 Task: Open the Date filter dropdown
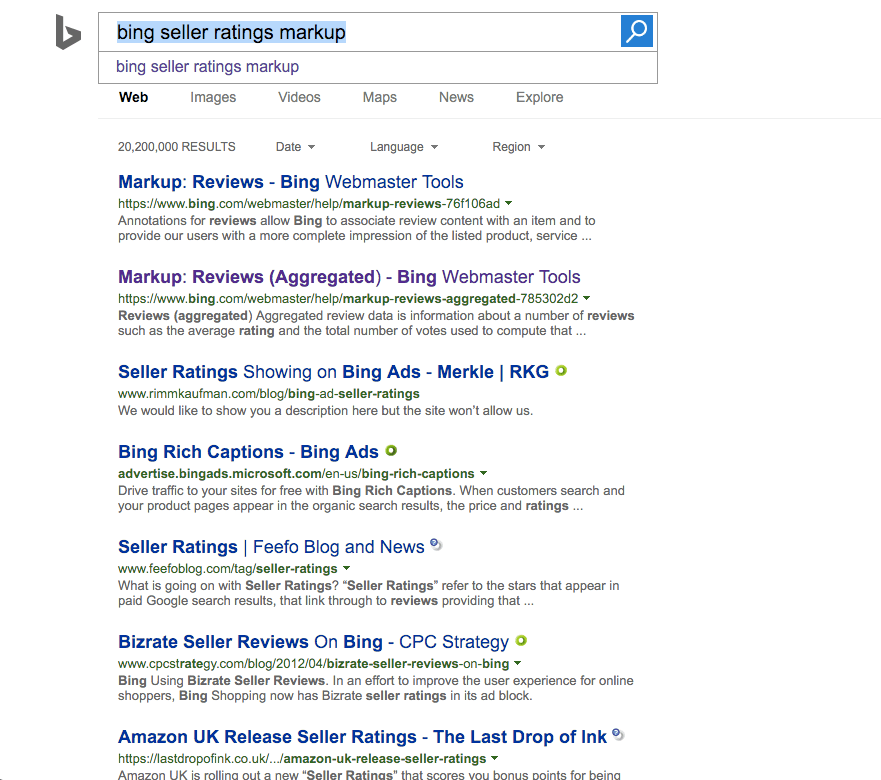click(x=295, y=146)
